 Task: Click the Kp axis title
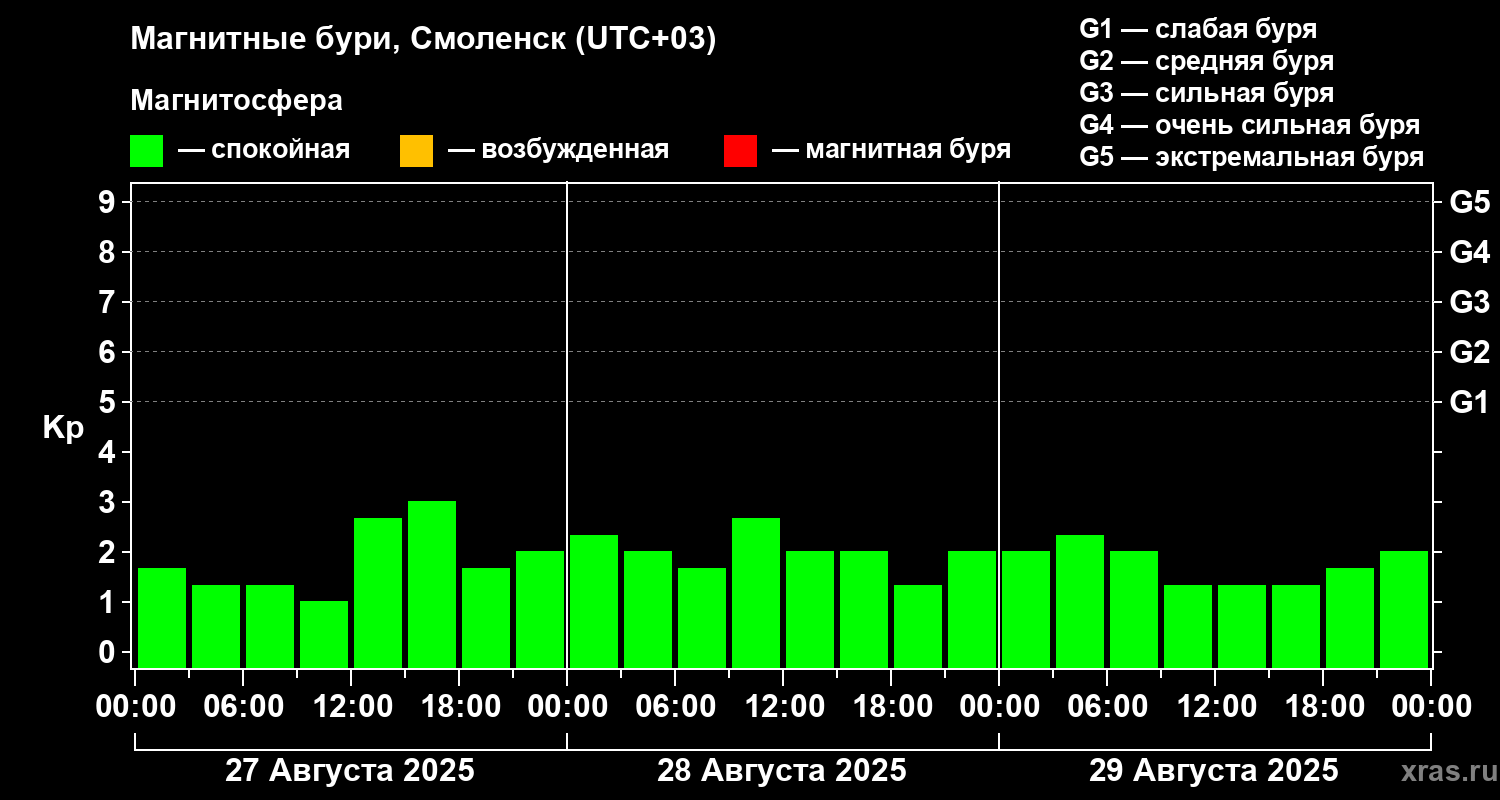click(x=63, y=428)
